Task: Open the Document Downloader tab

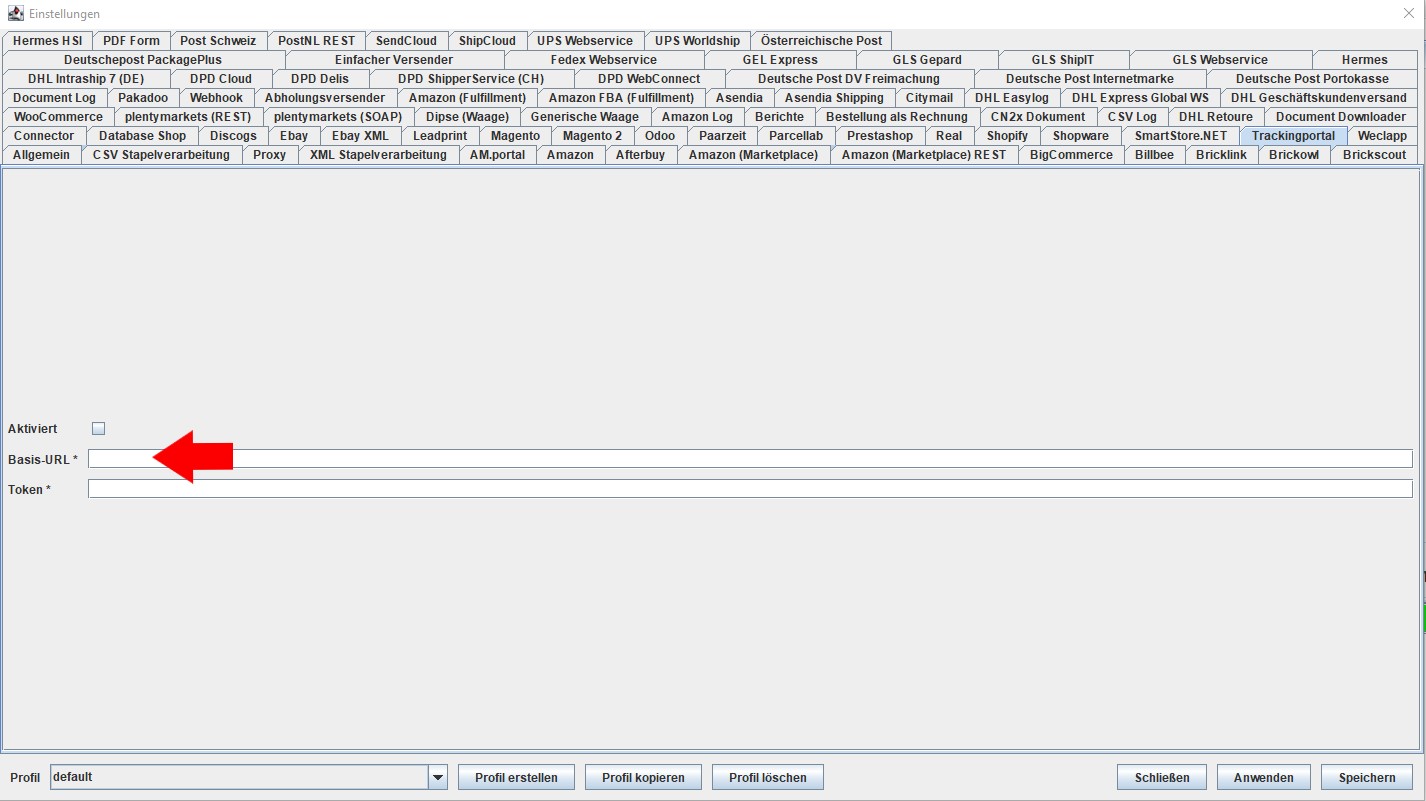Action: [x=1341, y=117]
